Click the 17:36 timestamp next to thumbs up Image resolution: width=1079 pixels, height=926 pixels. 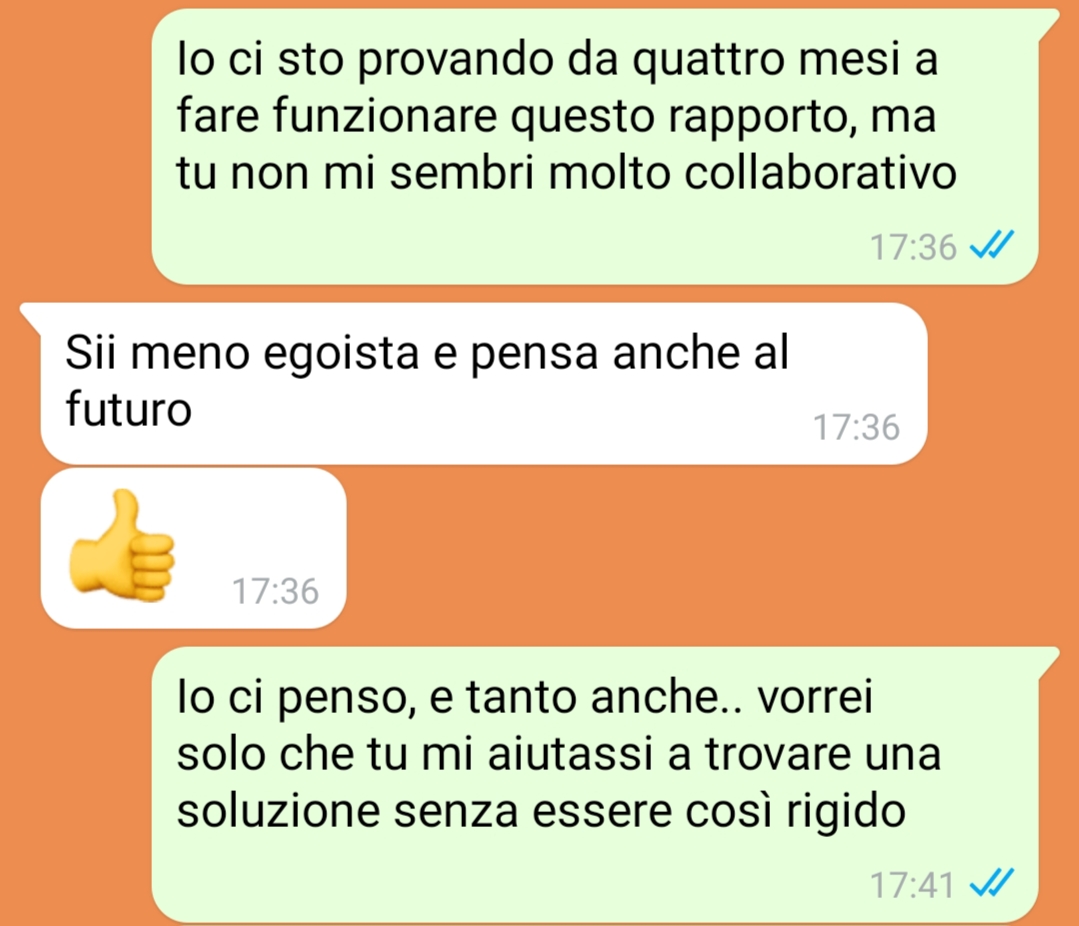tap(275, 591)
